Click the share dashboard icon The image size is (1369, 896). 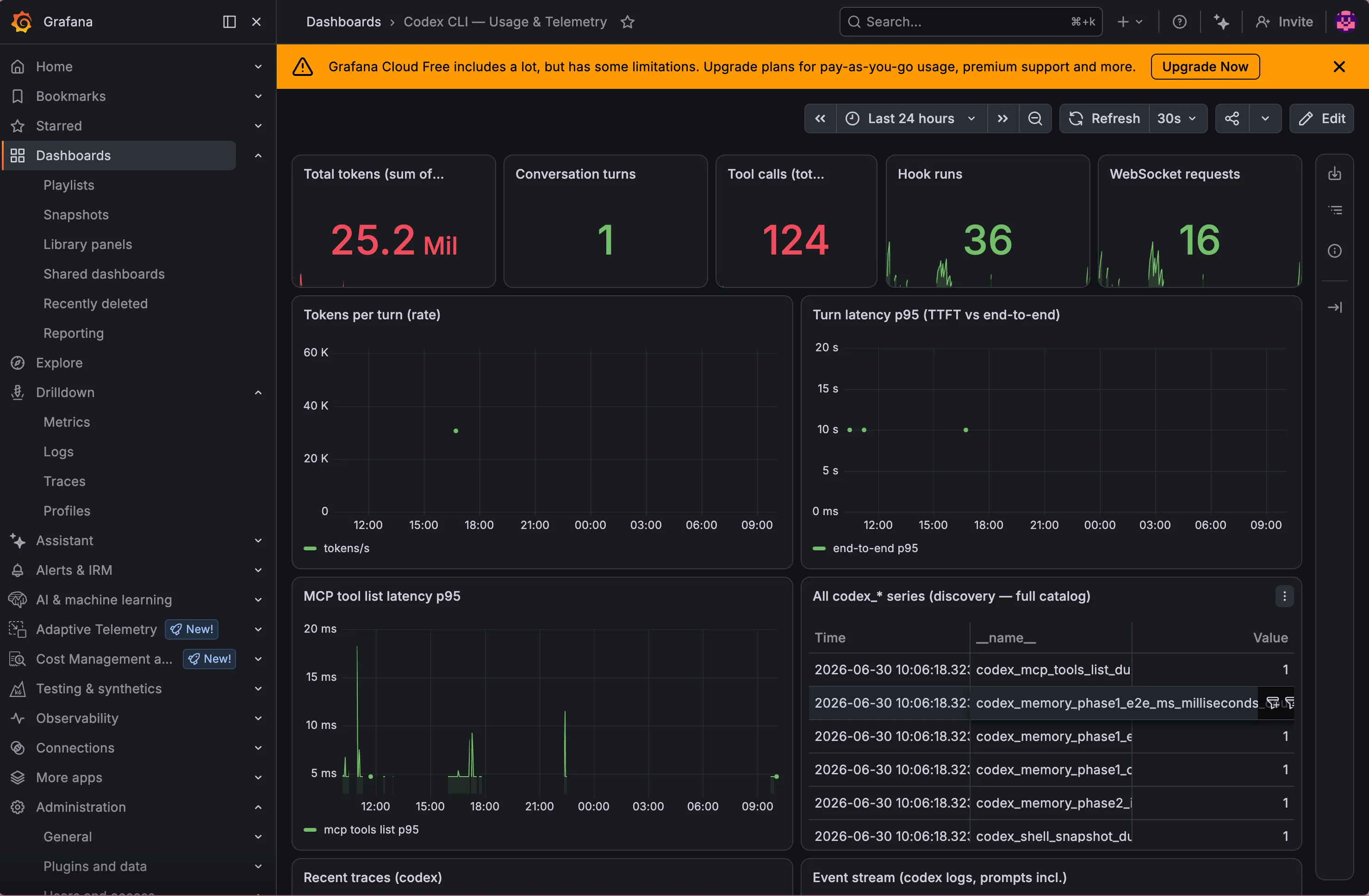[x=1232, y=118]
